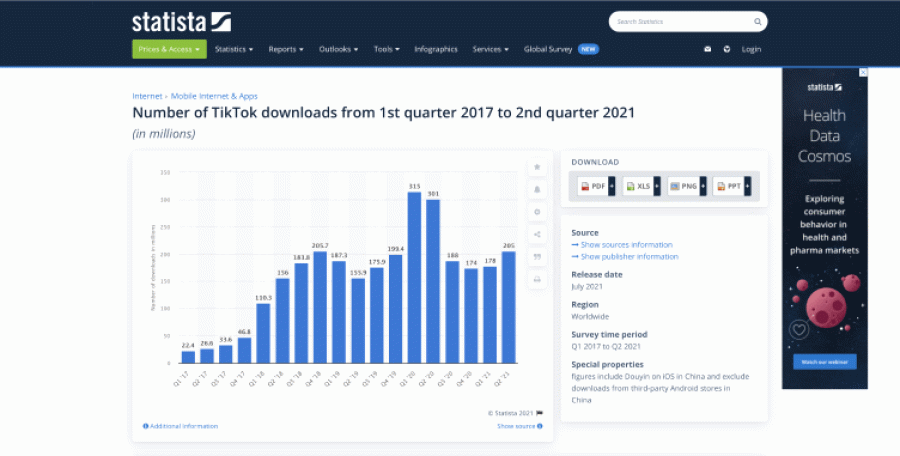900x456 pixels.
Task: Mark the statistic as favorite with the star icon
Action: pyautogui.click(x=537, y=167)
